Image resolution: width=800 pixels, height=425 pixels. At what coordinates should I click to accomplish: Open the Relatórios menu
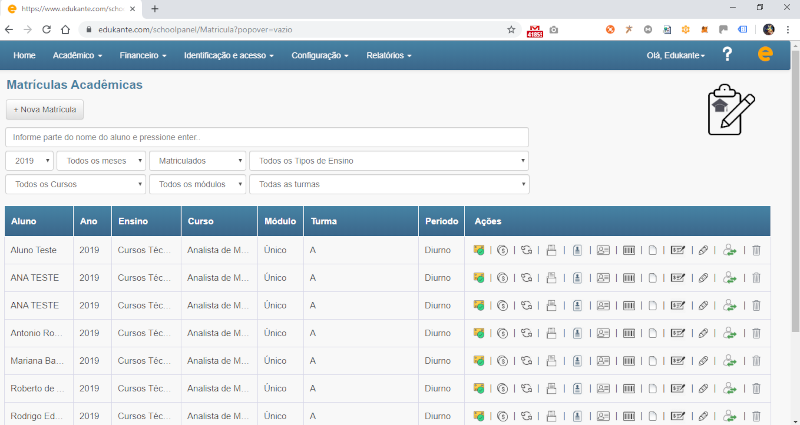[389, 55]
